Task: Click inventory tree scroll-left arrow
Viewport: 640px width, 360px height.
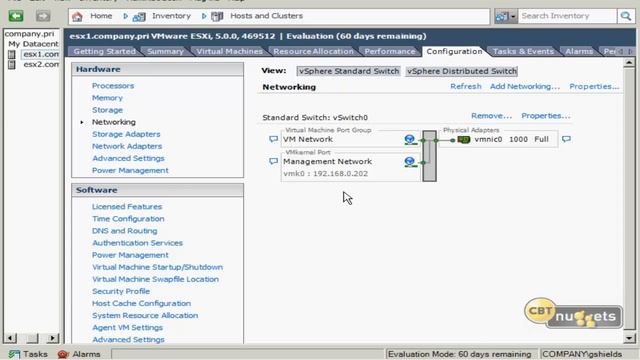Action: tap(11, 338)
